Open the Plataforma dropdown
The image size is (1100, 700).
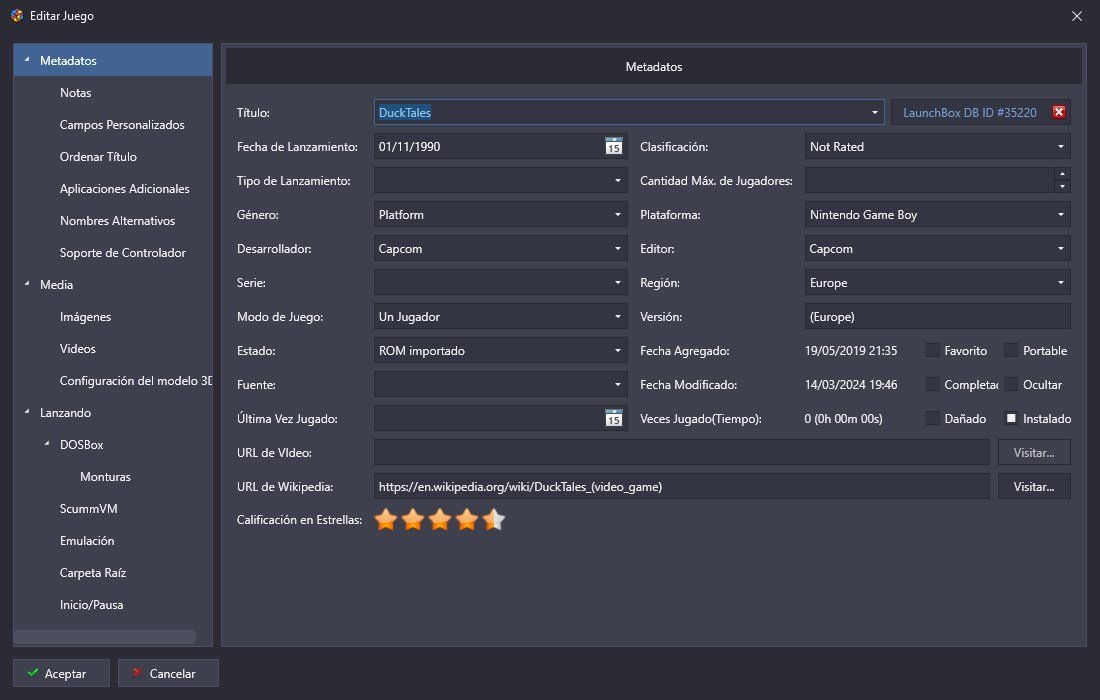1061,215
